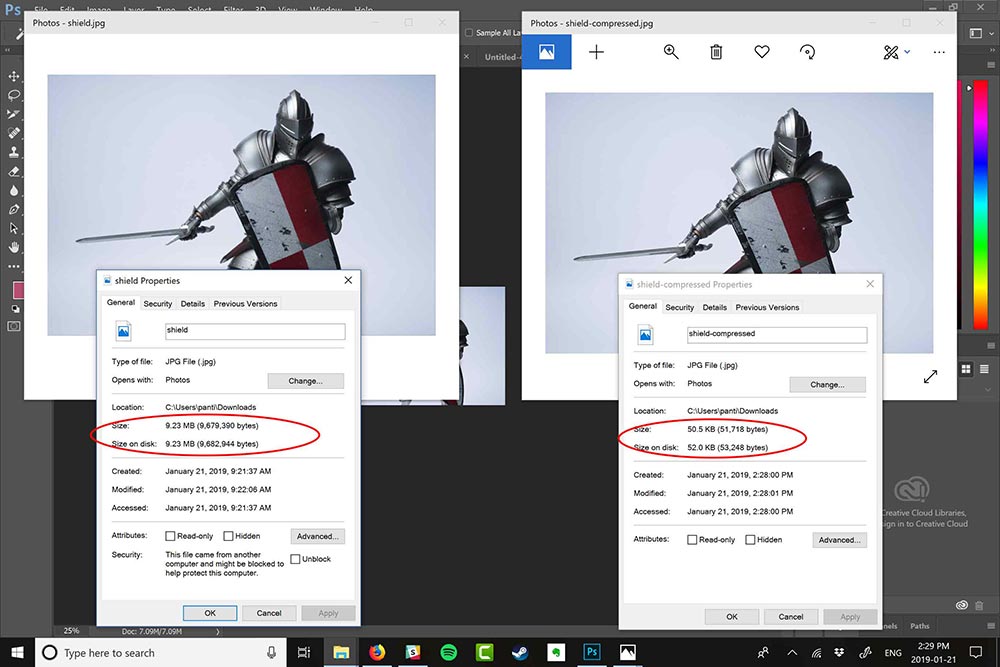Open the three-dots more menu in Photos

pos(939,52)
